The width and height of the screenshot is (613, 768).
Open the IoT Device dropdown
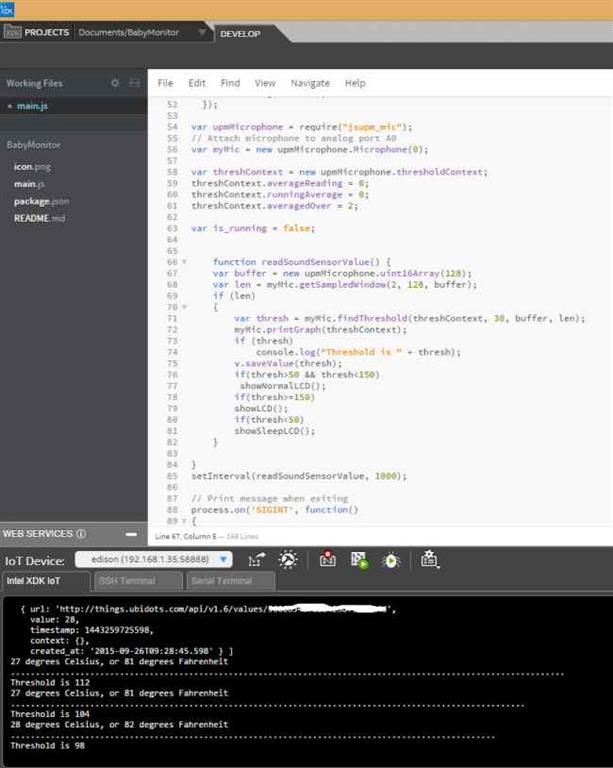tap(154, 559)
